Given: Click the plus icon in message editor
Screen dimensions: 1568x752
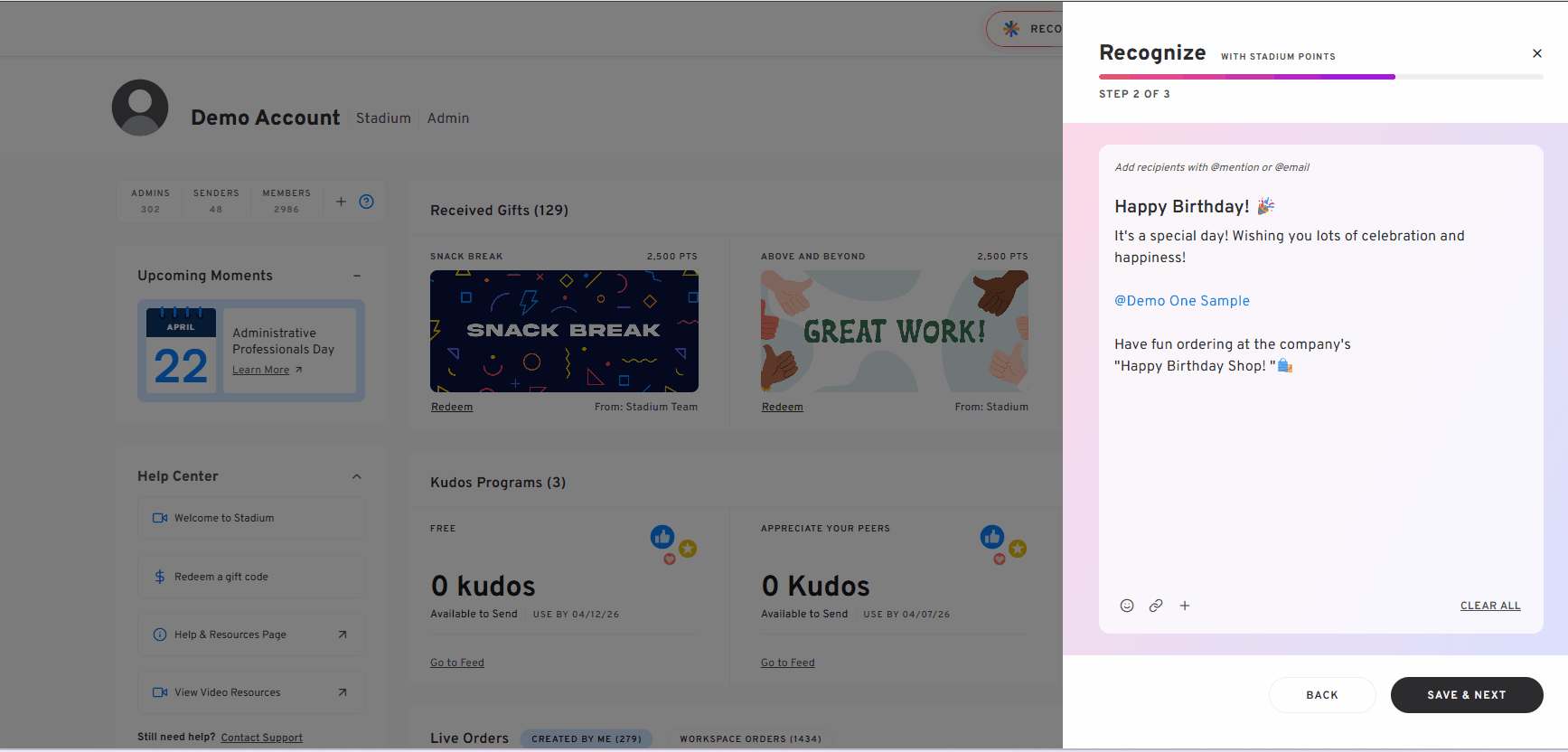Looking at the screenshot, I should click(x=1185, y=606).
